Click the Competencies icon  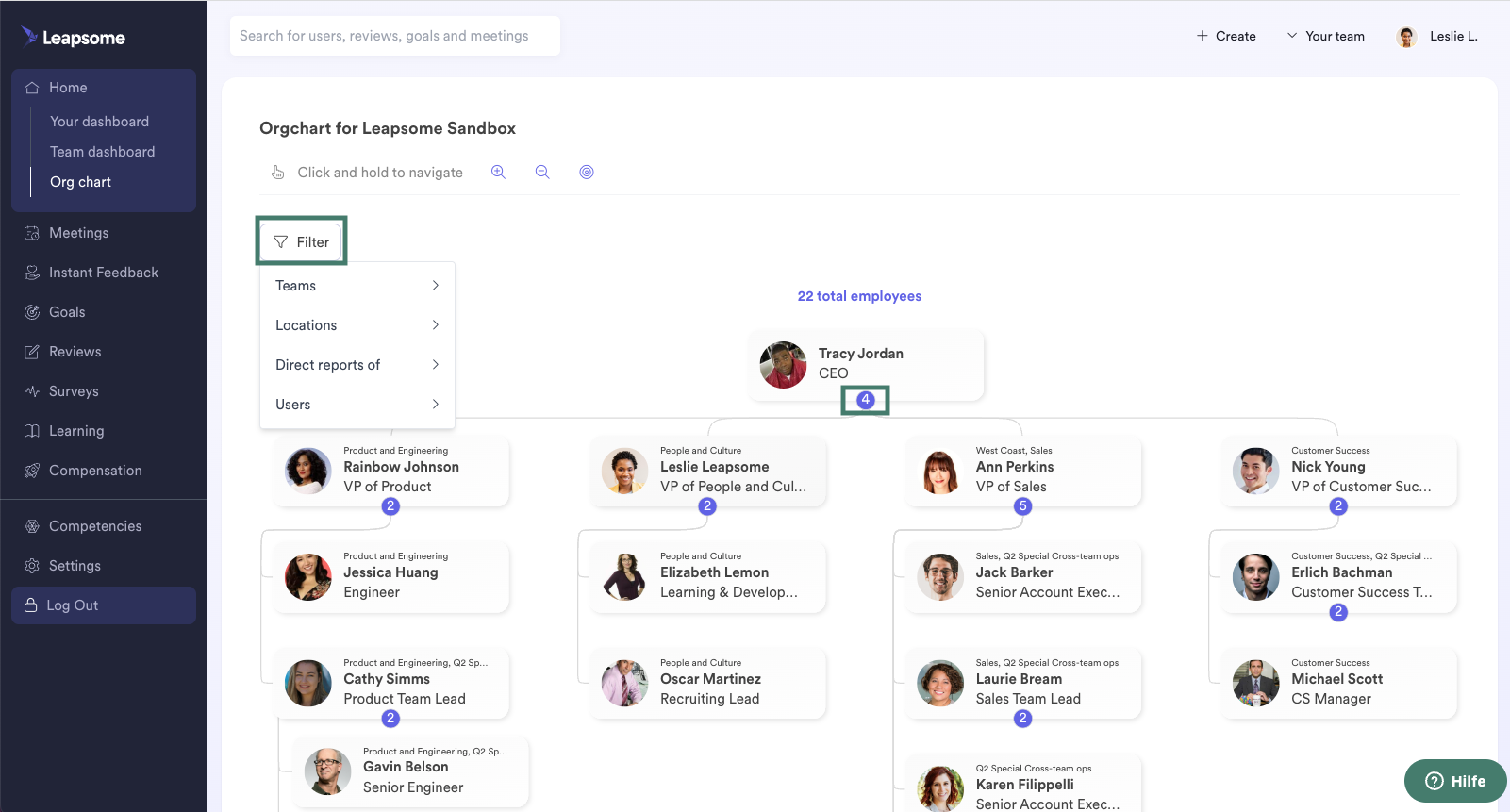[x=32, y=526]
